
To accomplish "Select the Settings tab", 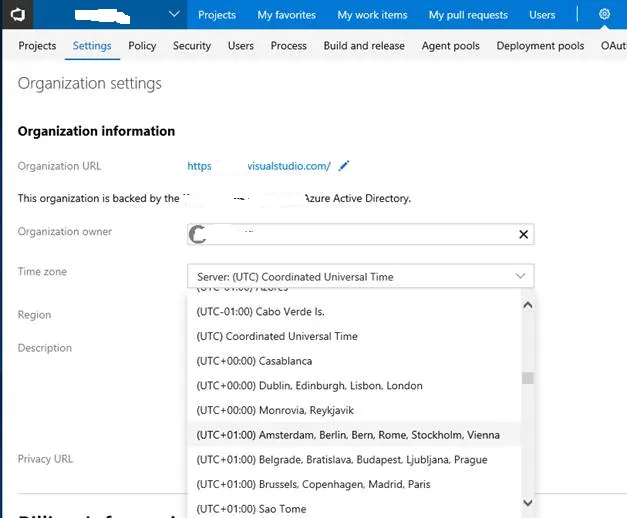I will pyautogui.click(x=92, y=46).
